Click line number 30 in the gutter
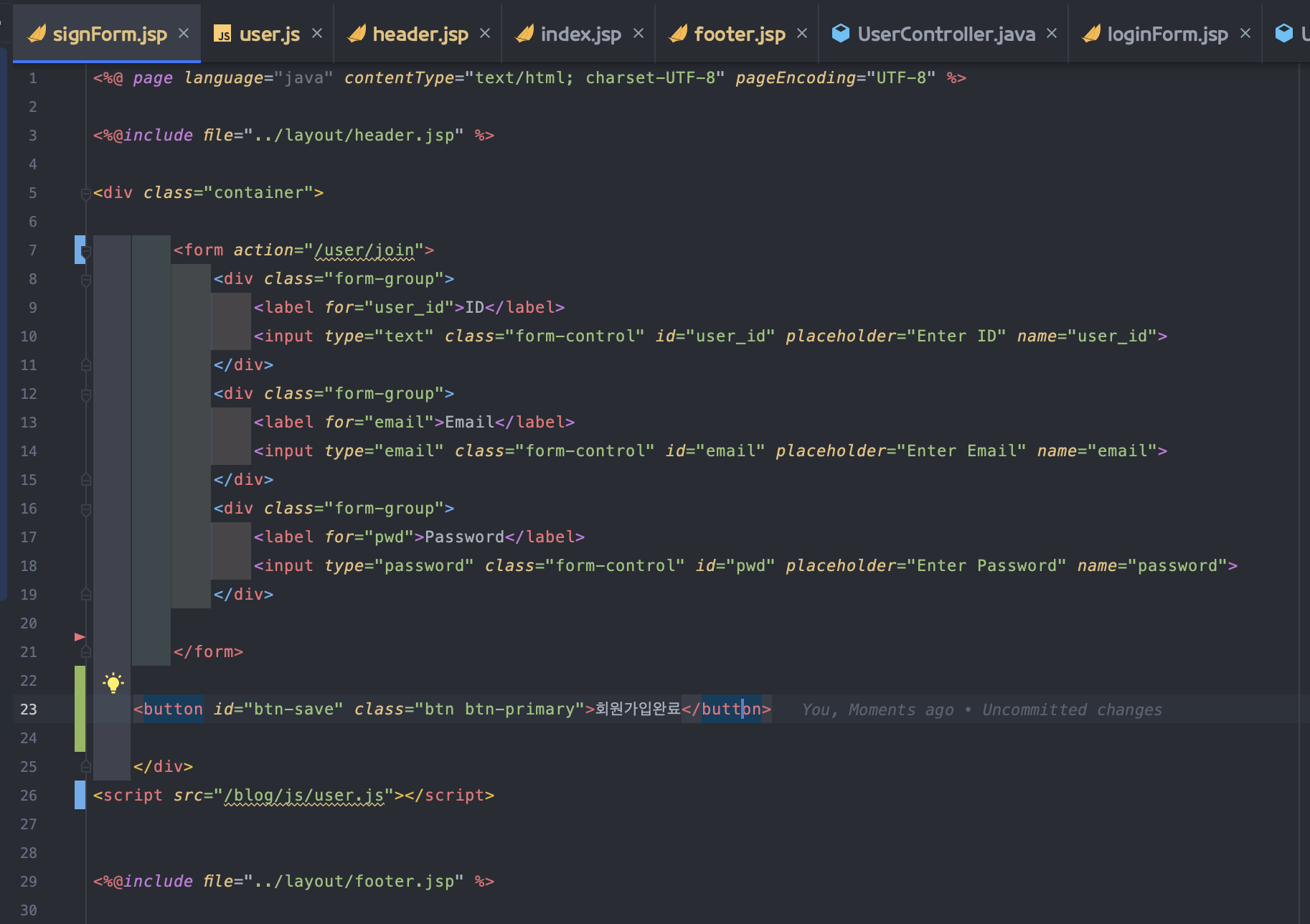Image resolution: width=1310 pixels, height=924 pixels. pyautogui.click(x=28, y=910)
